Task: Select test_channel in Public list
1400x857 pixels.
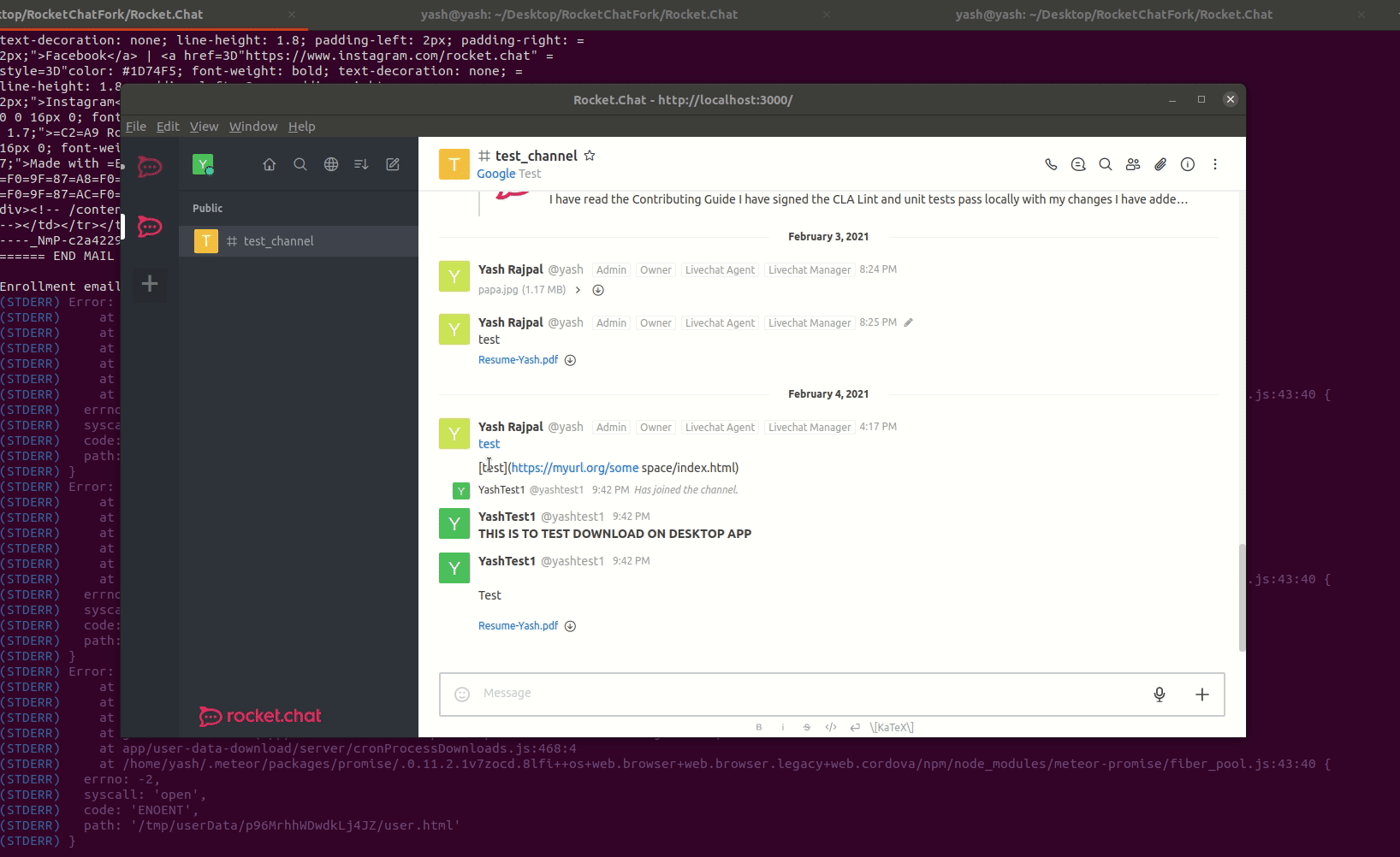Action: coord(299,241)
